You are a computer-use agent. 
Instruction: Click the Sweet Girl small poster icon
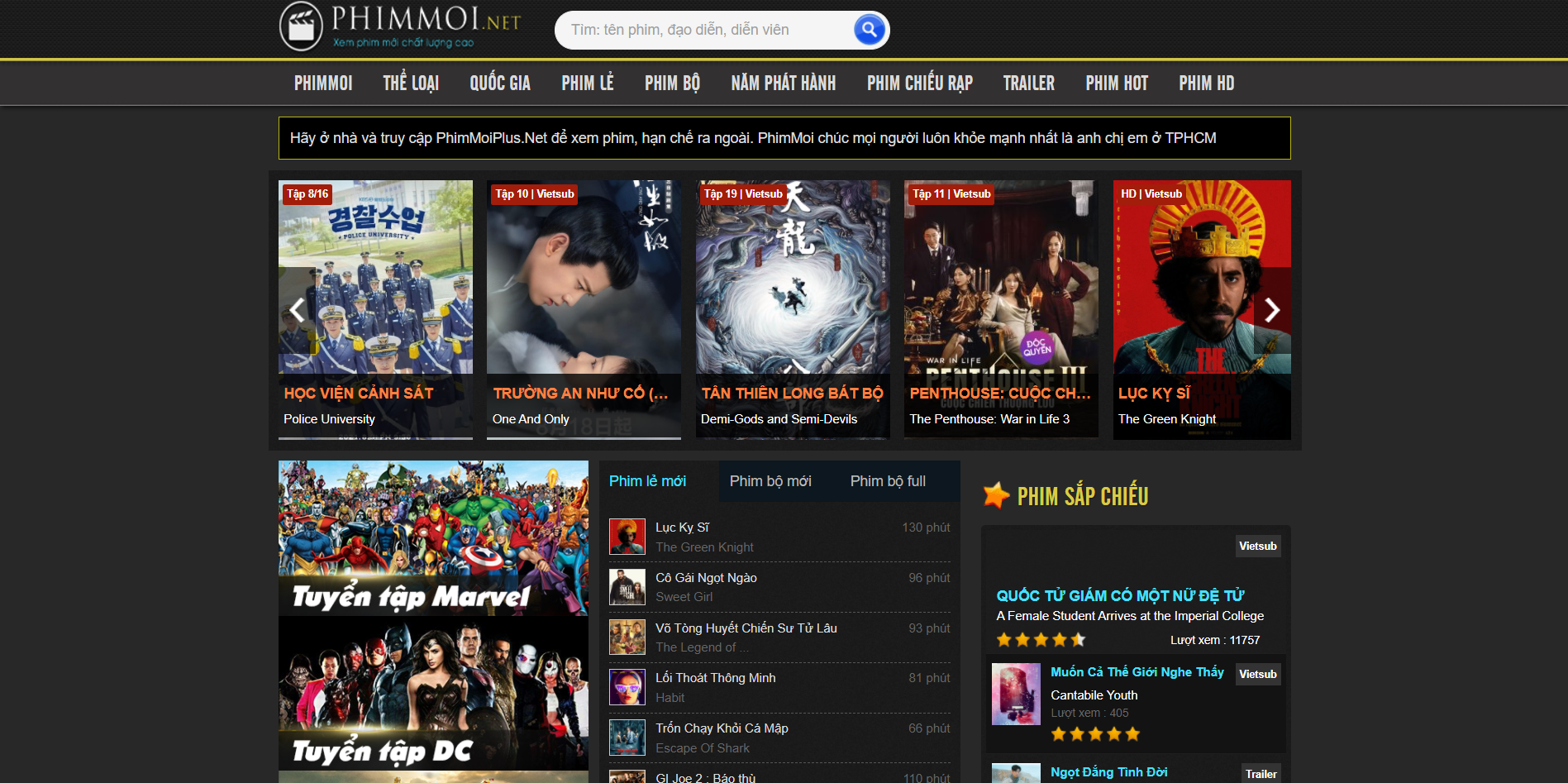pyautogui.click(x=627, y=587)
